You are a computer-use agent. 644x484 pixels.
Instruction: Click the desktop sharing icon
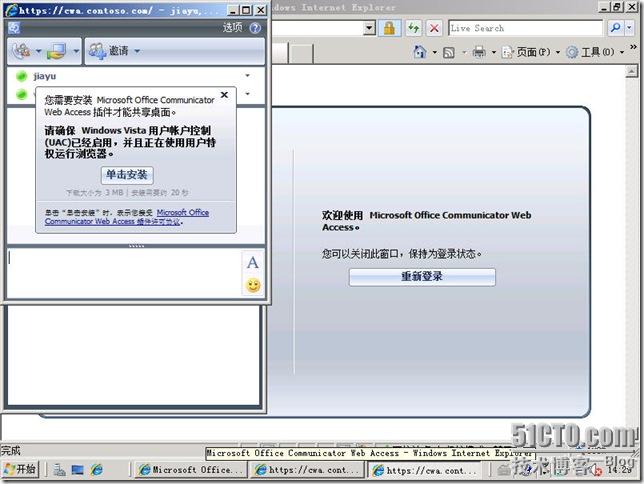(x=56, y=51)
